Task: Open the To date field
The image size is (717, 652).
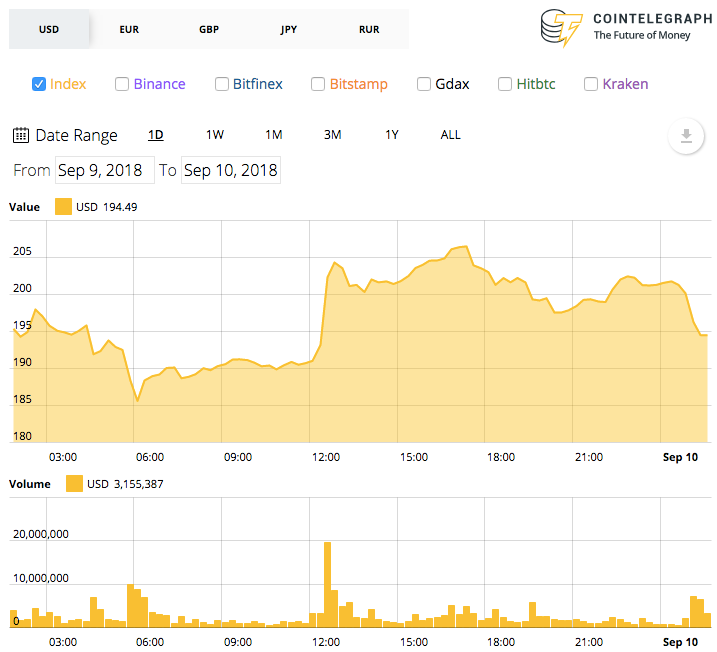Action: [x=231, y=170]
